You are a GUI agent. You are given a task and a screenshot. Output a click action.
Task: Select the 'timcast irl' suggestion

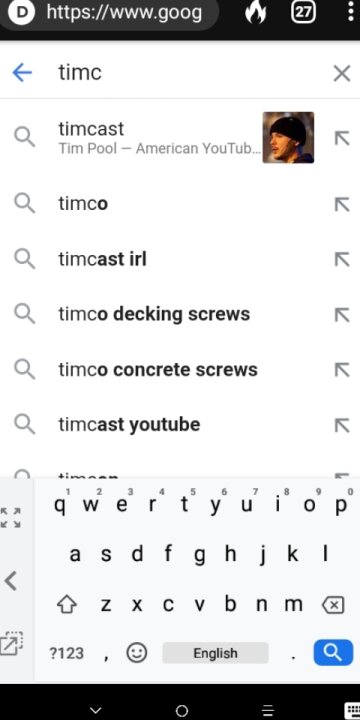[180, 259]
